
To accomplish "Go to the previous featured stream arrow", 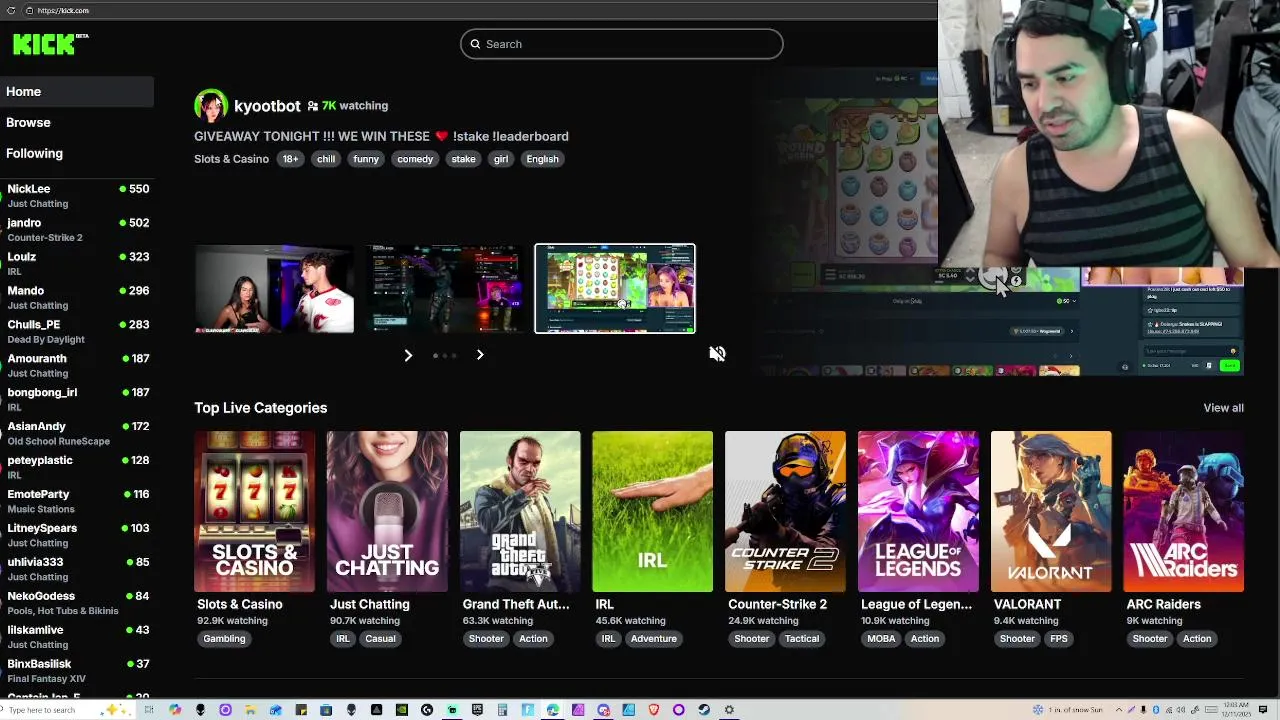I will tap(408, 355).
